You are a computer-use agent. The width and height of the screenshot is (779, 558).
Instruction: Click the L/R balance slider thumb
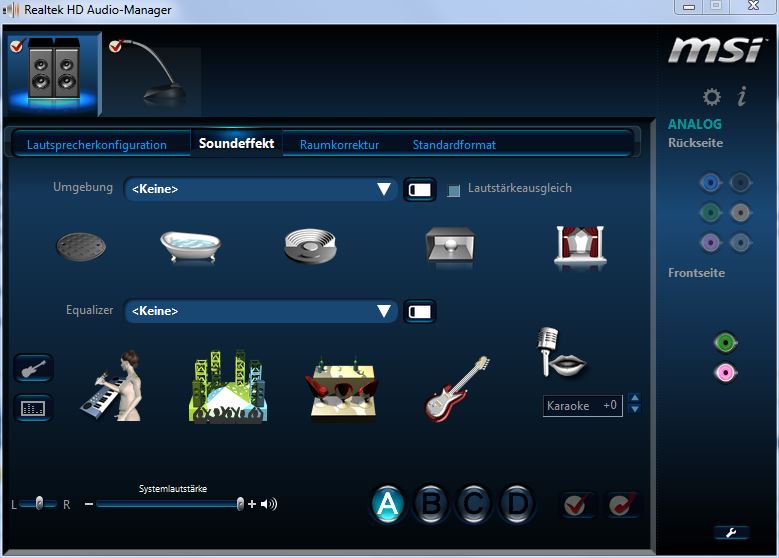[x=39, y=504]
